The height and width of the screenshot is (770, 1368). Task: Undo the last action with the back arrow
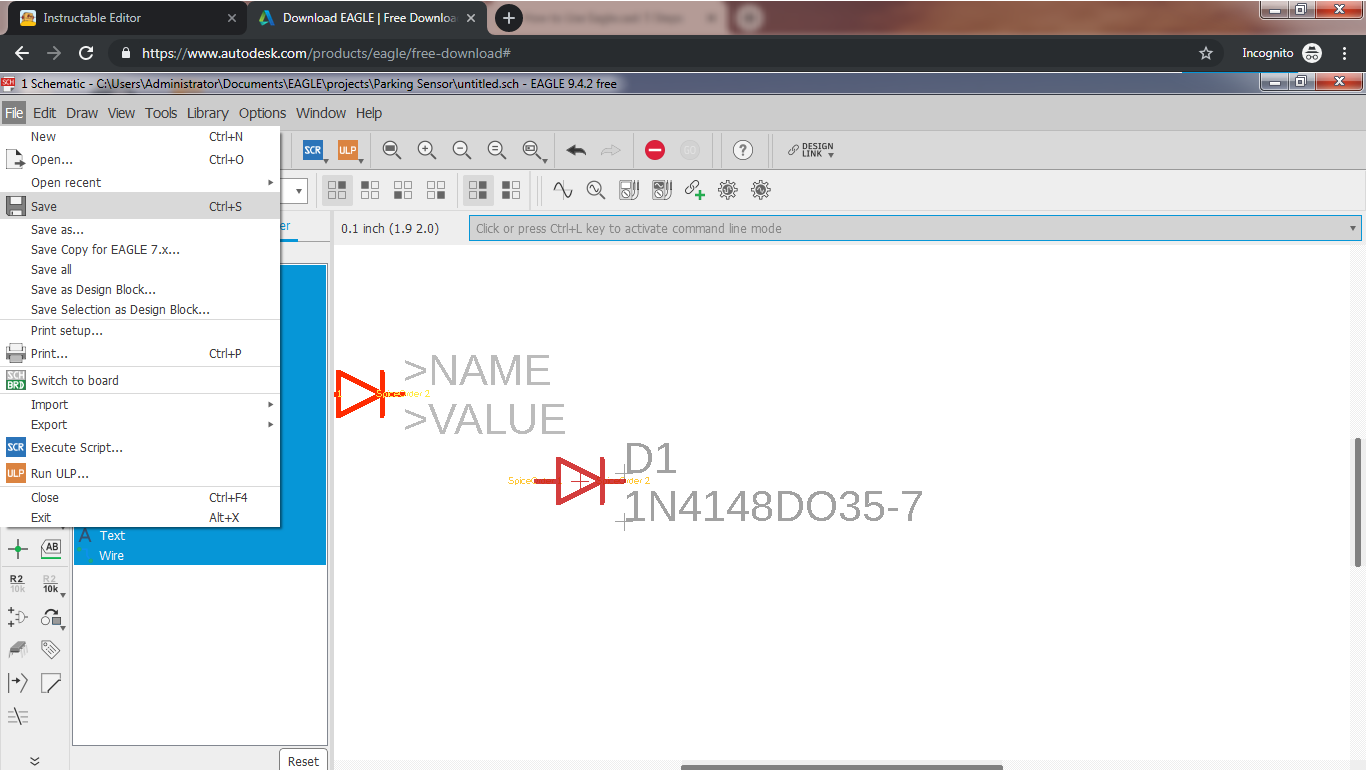pyautogui.click(x=576, y=150)
